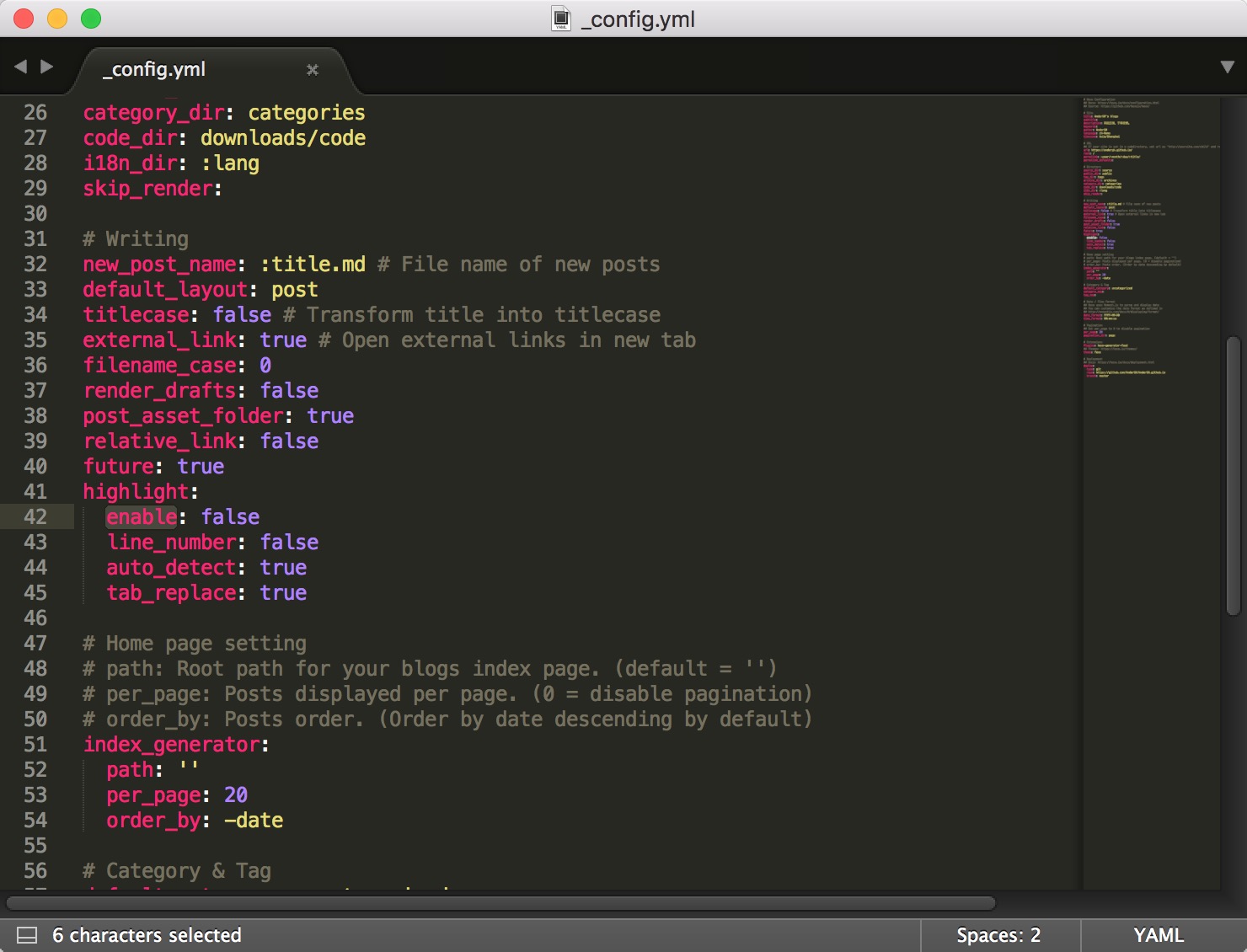1247x952 pixels.
Task: Open the tab list dropdown arrow
Action: click(x=1228, y=67)
